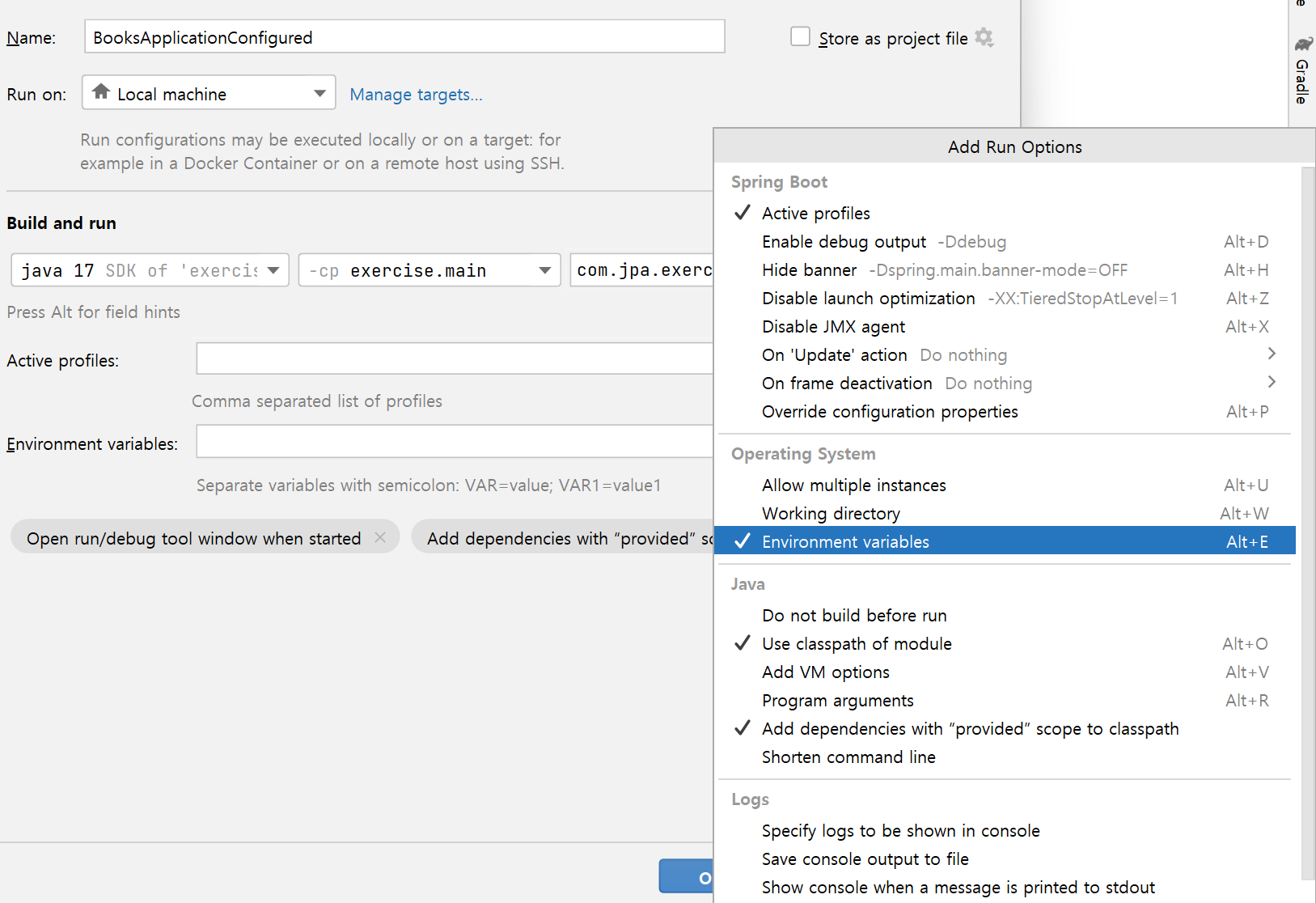Image resolution: width=1316 pixels, height=903 pixels.
Task: Focus the Environment variables input field
Action: tap(455, 442)
